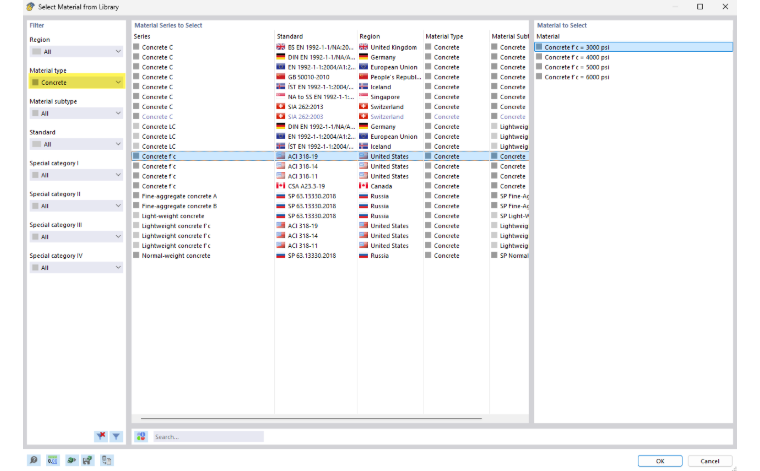Click the People's Republic flag in Region column

pos(364,77)
